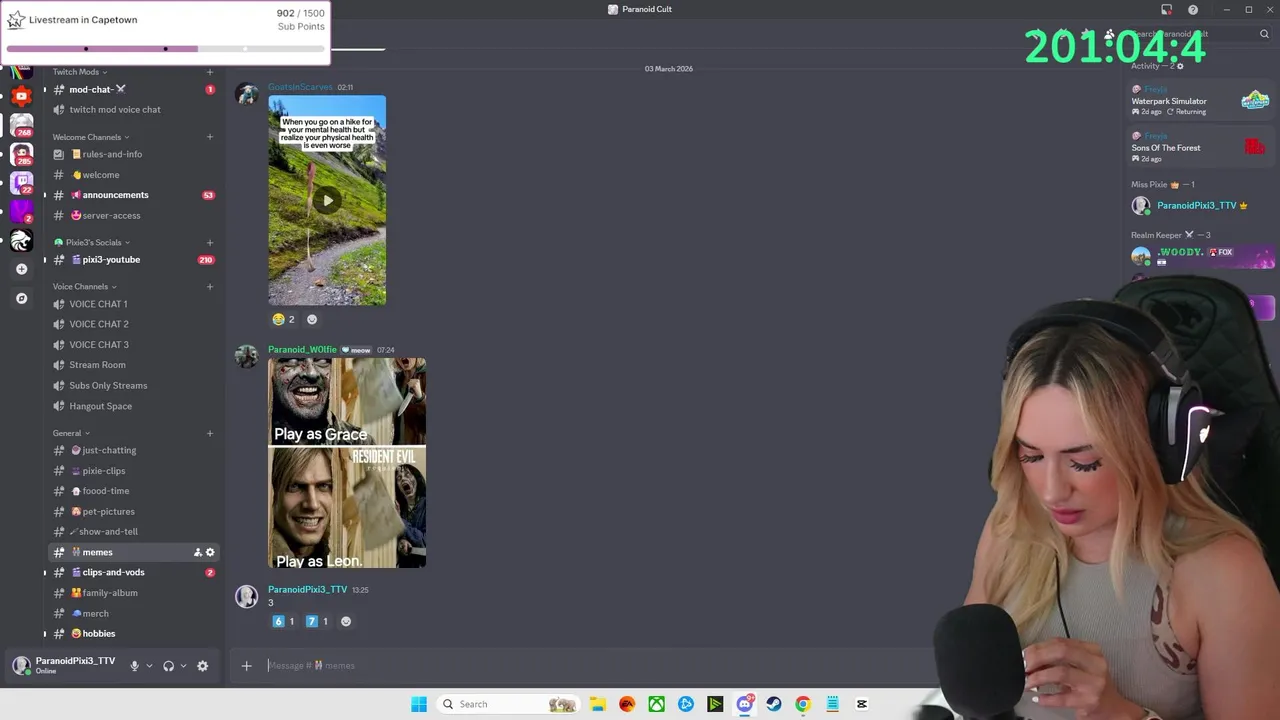1280x720 pixels.
Task: Play the hiking video
Action: 327,200
